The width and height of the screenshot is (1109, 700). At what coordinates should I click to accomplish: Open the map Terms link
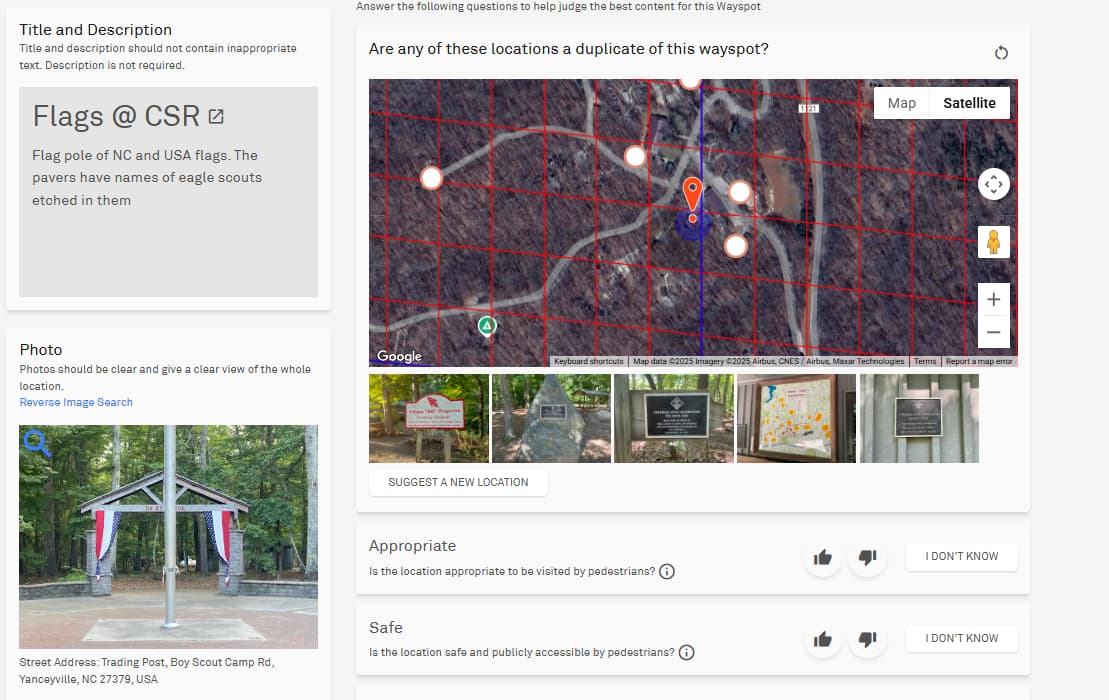(x=924, y=361)
